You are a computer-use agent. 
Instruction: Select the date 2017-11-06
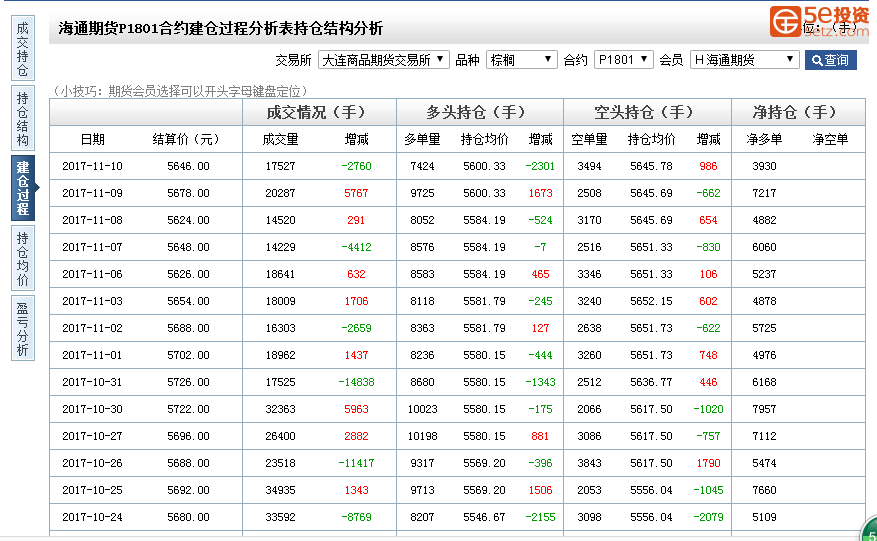click(x=92, y=274)
